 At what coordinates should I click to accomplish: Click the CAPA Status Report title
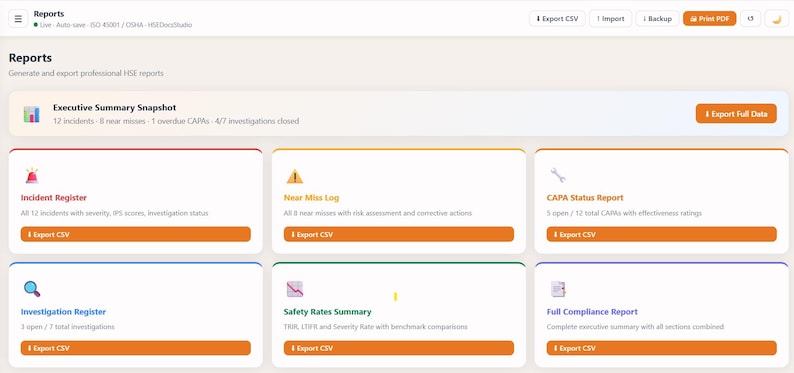(x=585, y=198)
